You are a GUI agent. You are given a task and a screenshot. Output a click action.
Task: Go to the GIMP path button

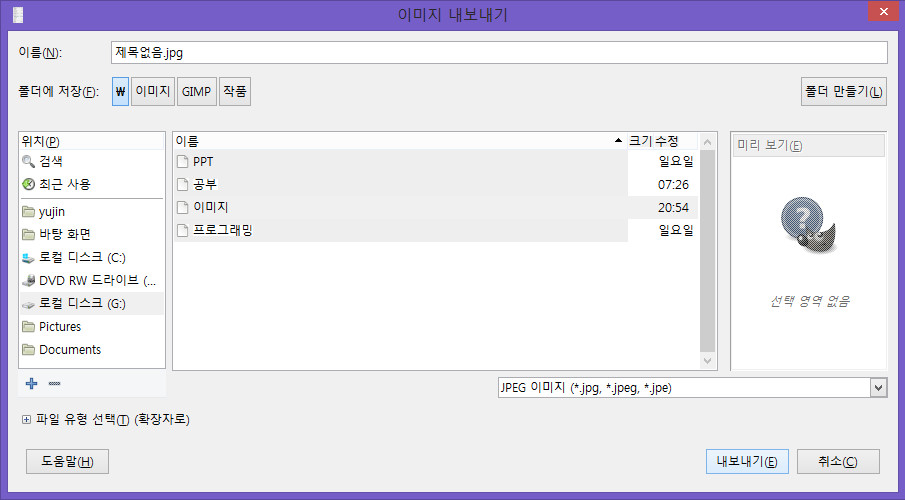click(197, 92)
